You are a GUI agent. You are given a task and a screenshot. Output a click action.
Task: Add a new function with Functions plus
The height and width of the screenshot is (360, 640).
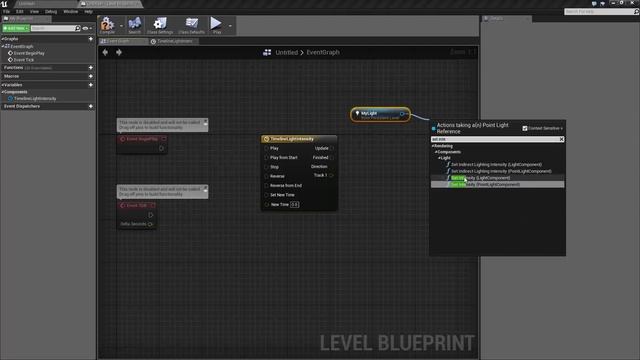(91, 68)
